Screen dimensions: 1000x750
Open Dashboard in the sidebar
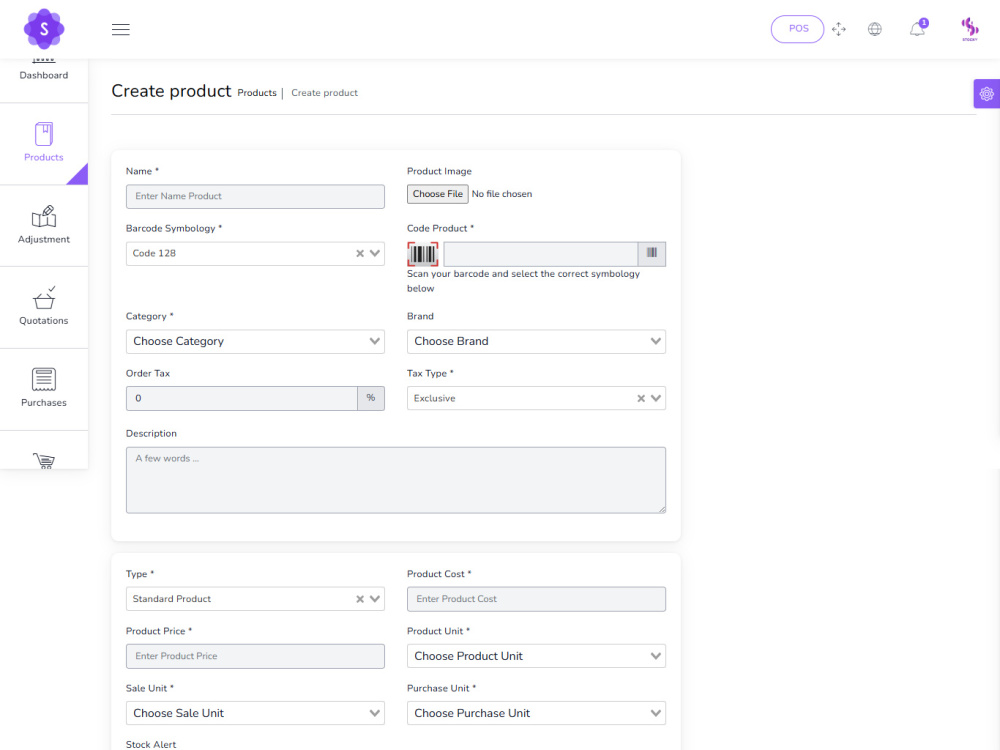click(x=44, y=75)
